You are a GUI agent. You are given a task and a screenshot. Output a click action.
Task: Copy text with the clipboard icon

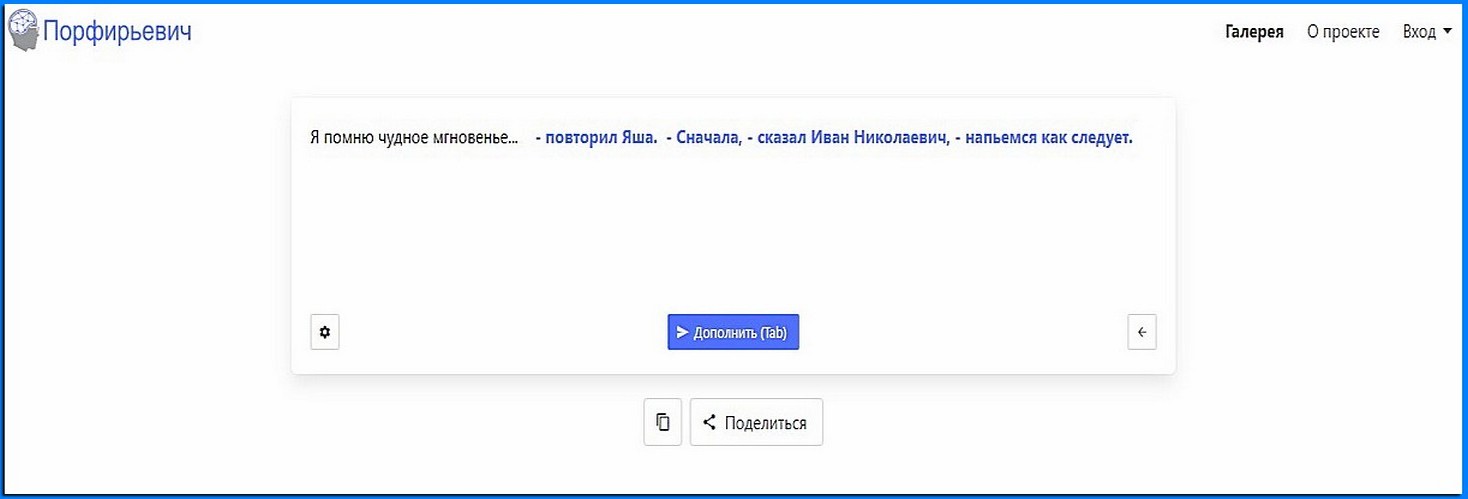point(662,422)
